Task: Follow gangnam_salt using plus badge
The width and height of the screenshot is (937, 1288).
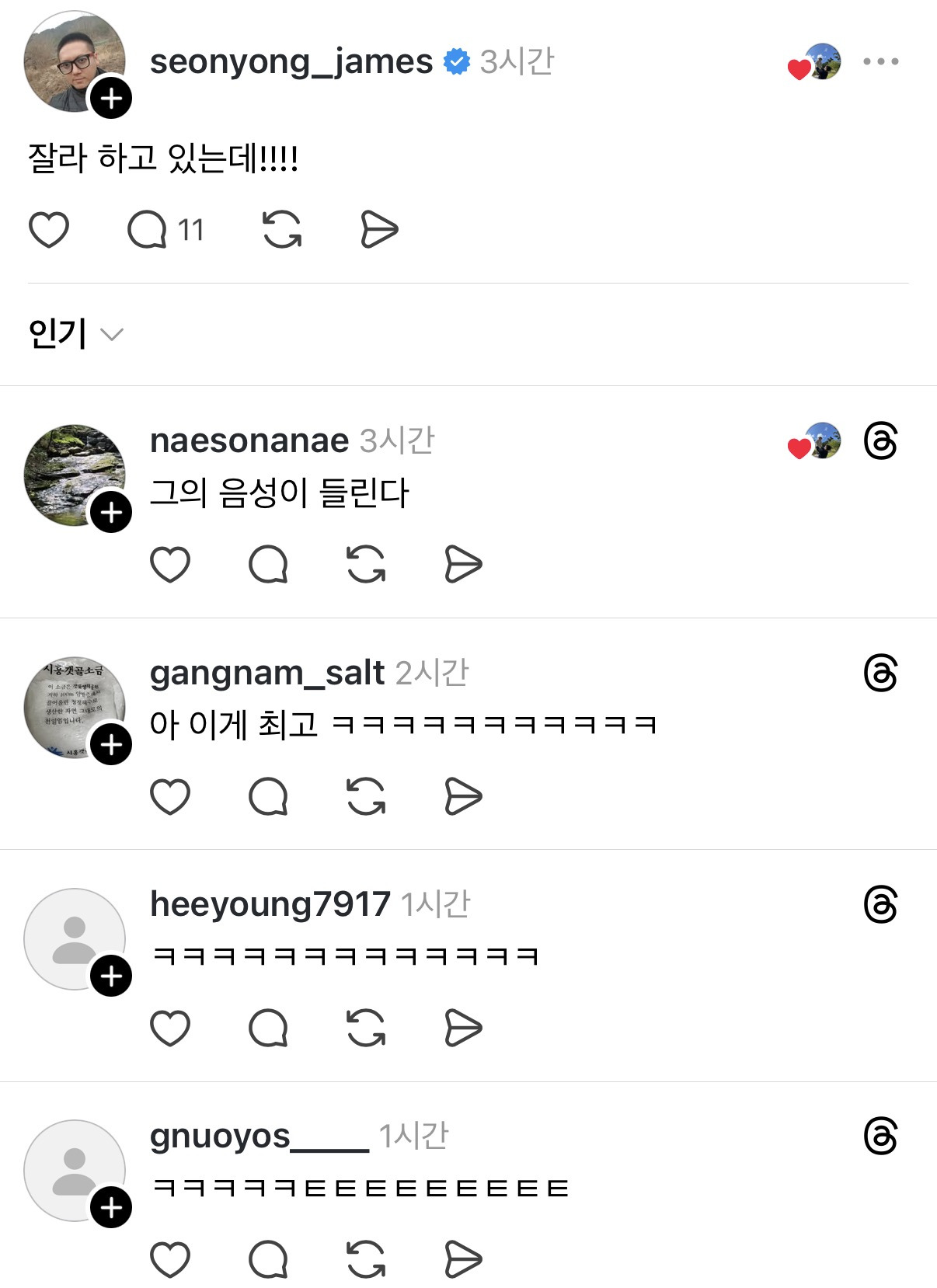Action: [x=111, y=744]
